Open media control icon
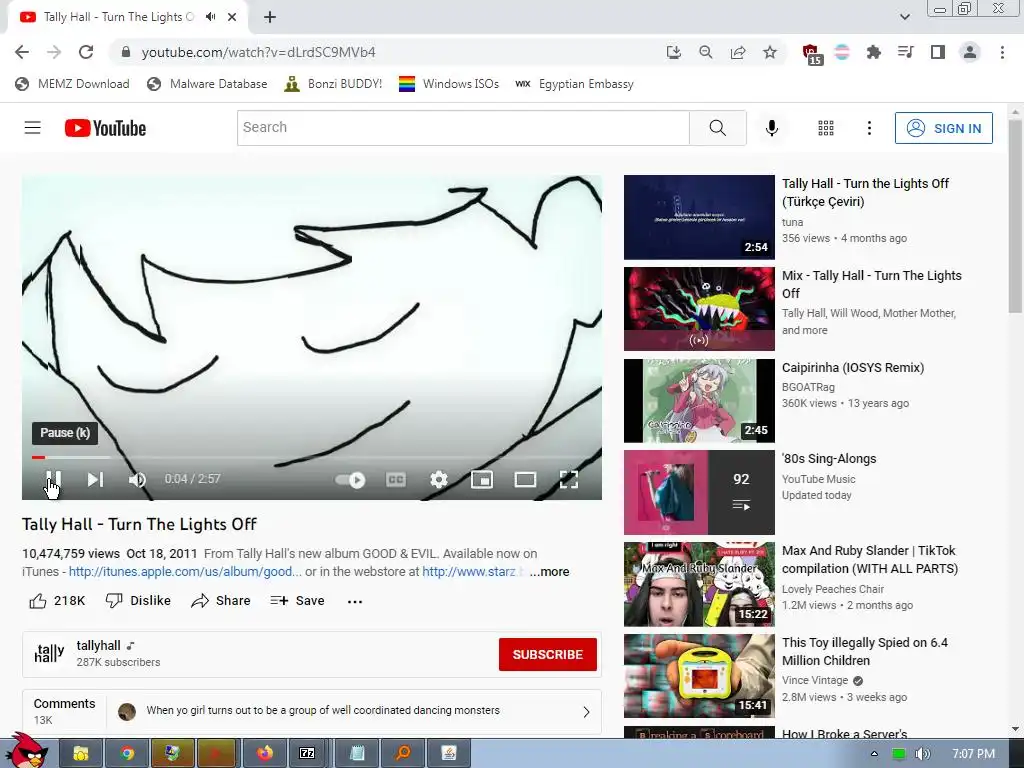Viewport: 1024px width, 768px height. coord(905,52)
